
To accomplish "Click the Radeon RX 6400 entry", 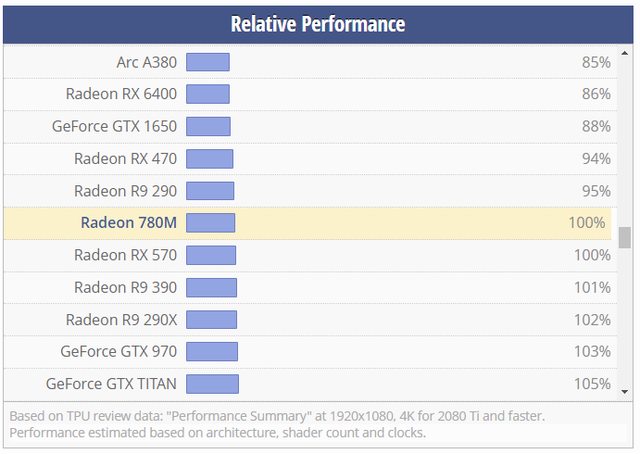I will tap(121, 94).
